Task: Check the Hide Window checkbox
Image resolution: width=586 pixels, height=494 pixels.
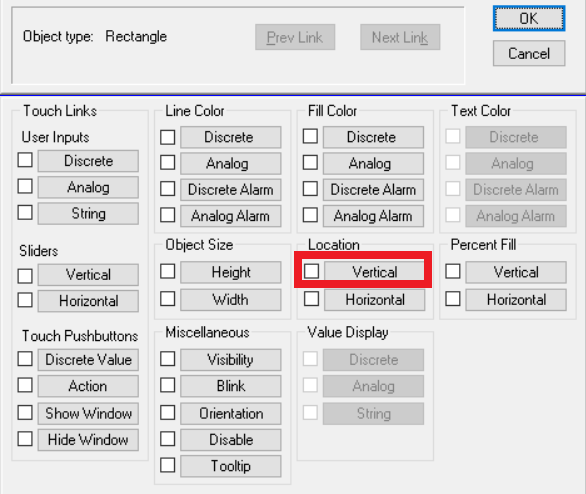Action: (x=25, y=439)
